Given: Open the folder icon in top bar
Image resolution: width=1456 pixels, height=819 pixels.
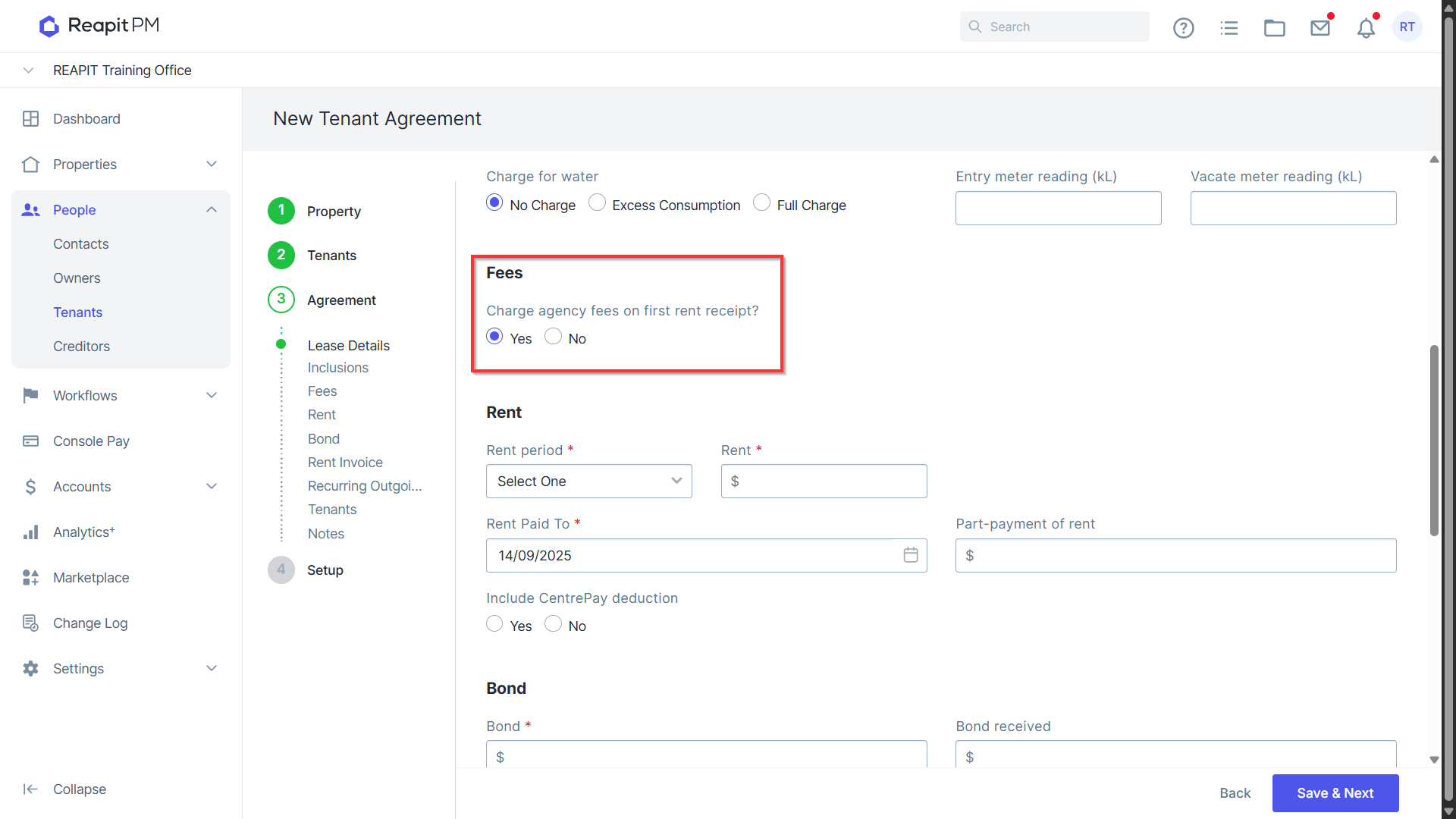Looking at the screenshot, I should [1275, 28].
